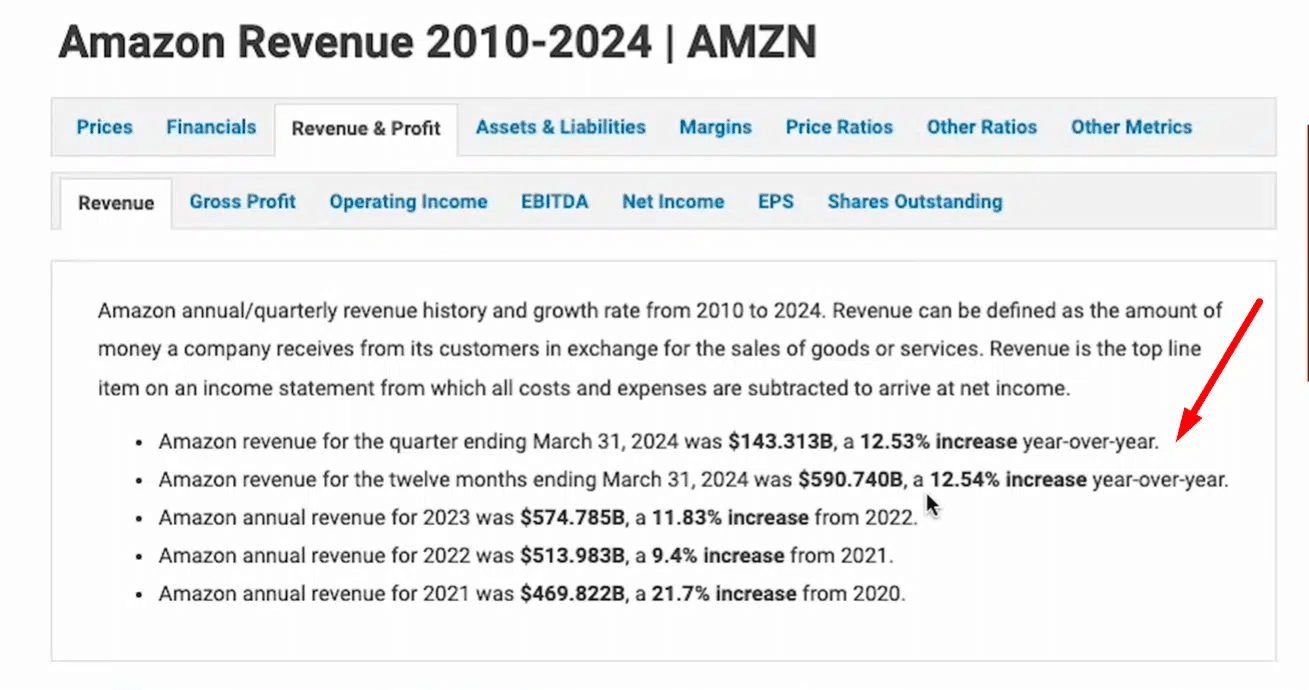Open the EPS sub-tab

pyautogui.click(x=775, y=201)
